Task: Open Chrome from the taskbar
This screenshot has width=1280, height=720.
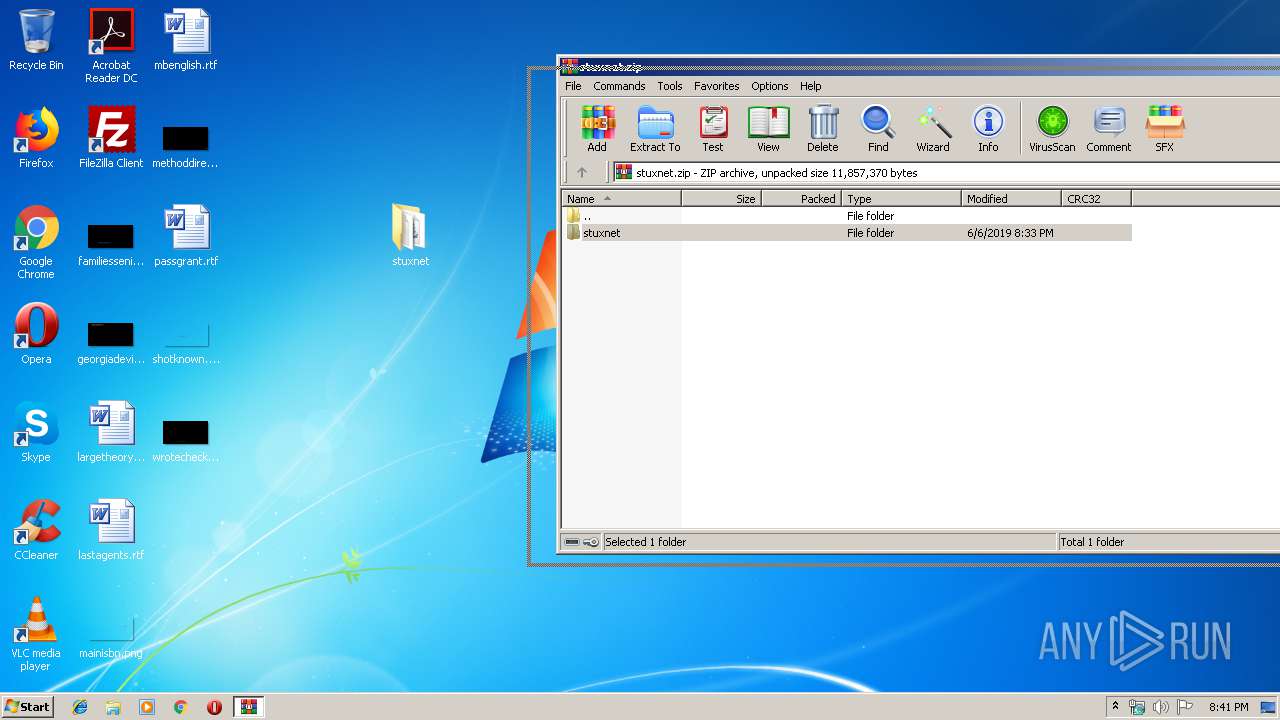Action: pyautogui.click(x=181, y=707)
